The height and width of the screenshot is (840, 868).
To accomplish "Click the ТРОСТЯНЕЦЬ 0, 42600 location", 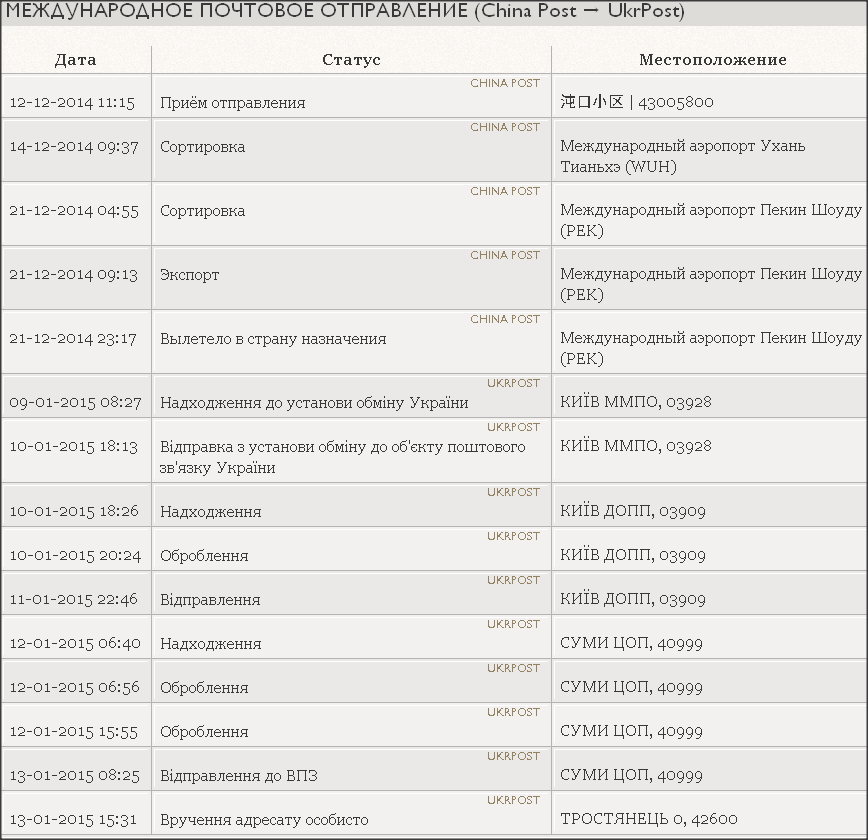I will [x=649, y=820].
